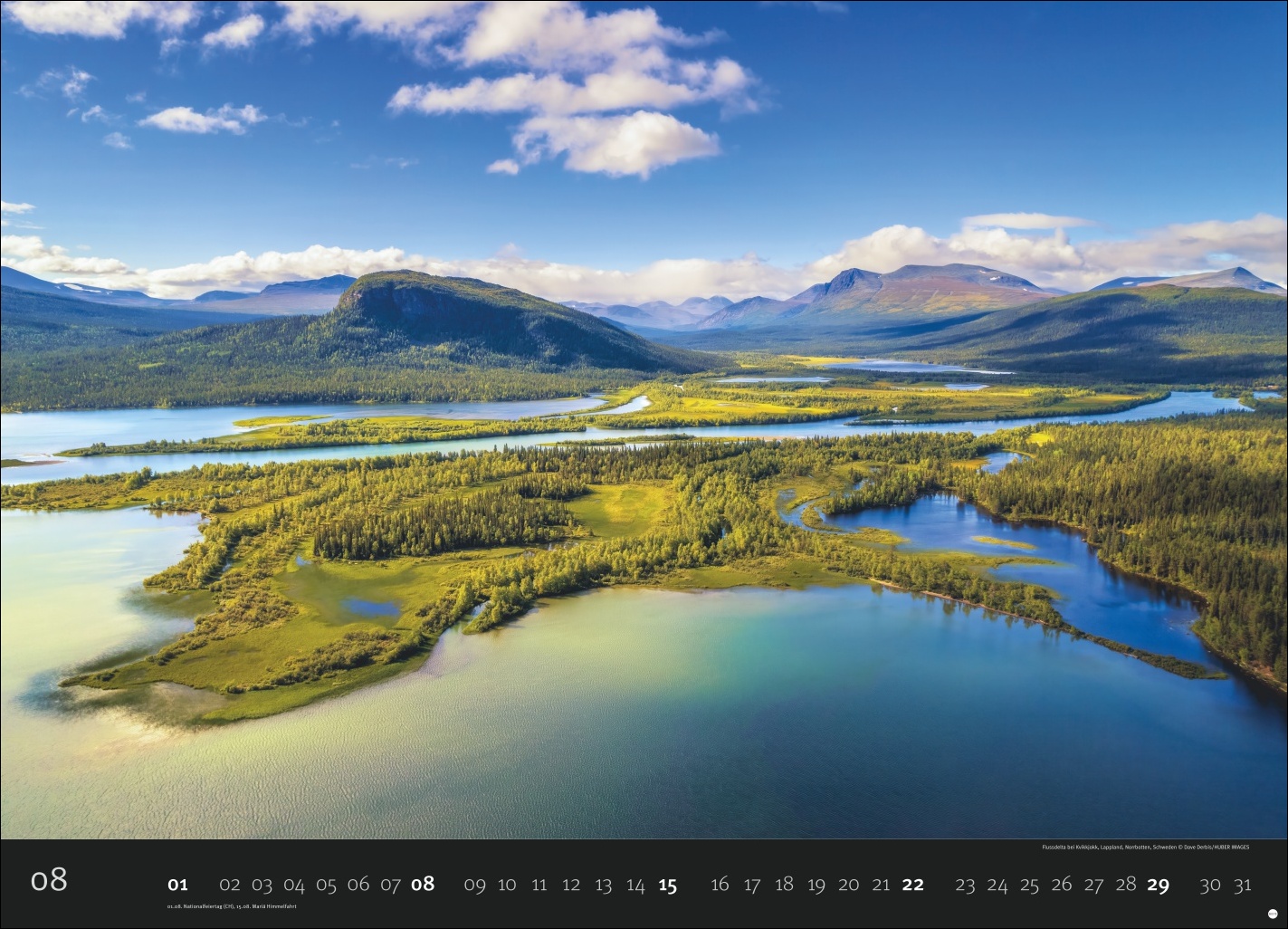Select the bold date 08 in the date row
The width and height of the screenshot is (1288, 929).
coord(423,885)
